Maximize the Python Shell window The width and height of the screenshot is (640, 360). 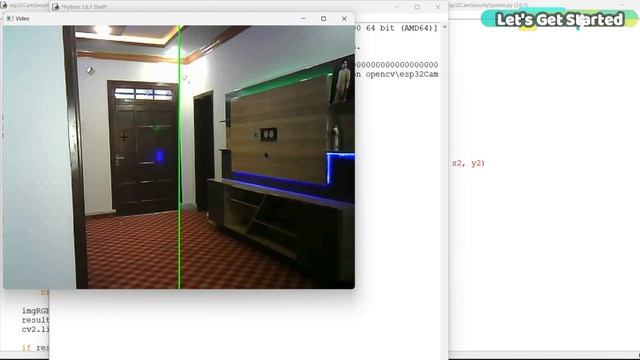pos(417,7)
